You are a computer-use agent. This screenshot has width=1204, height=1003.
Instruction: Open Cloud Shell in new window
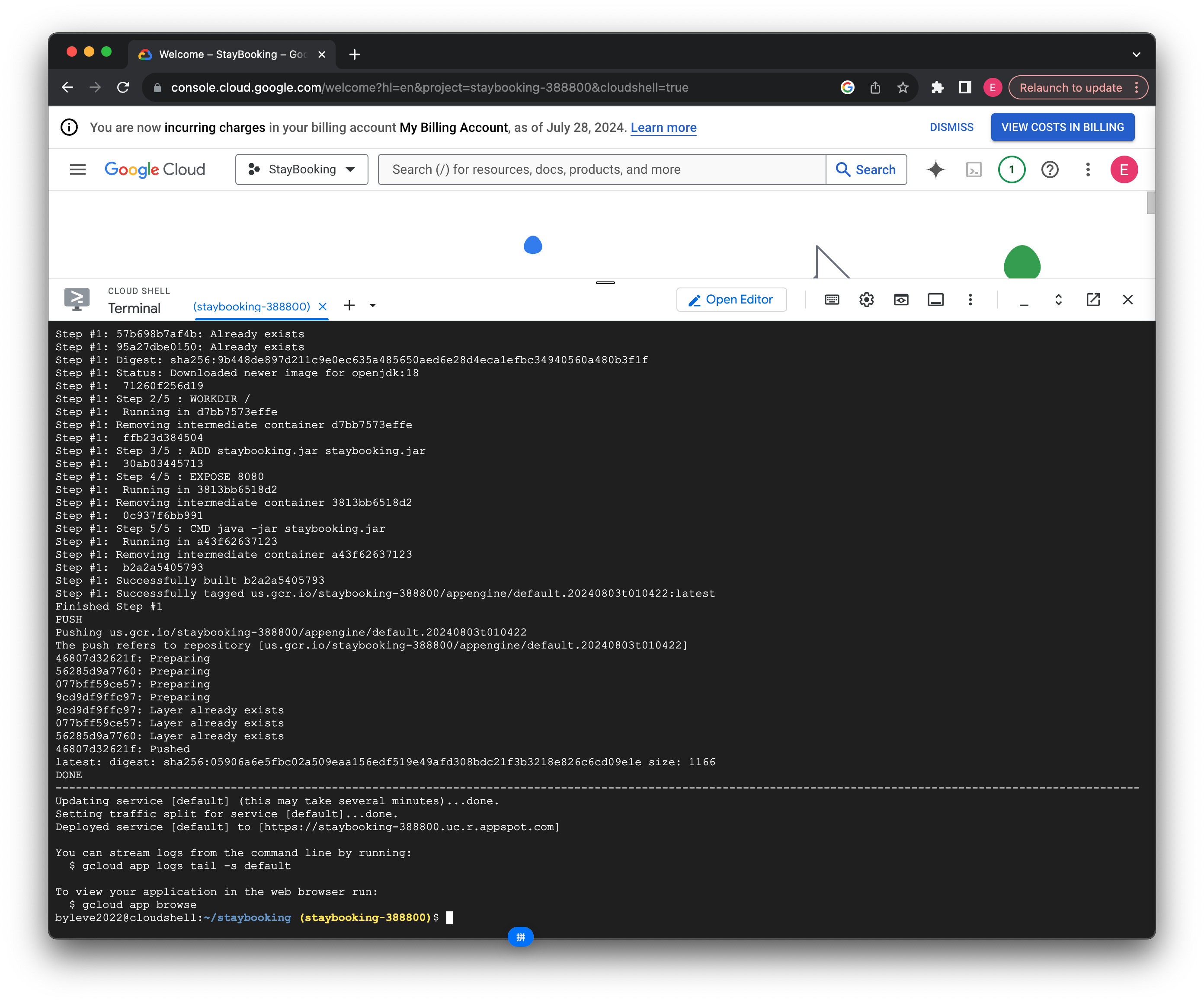coord(1093,300)
